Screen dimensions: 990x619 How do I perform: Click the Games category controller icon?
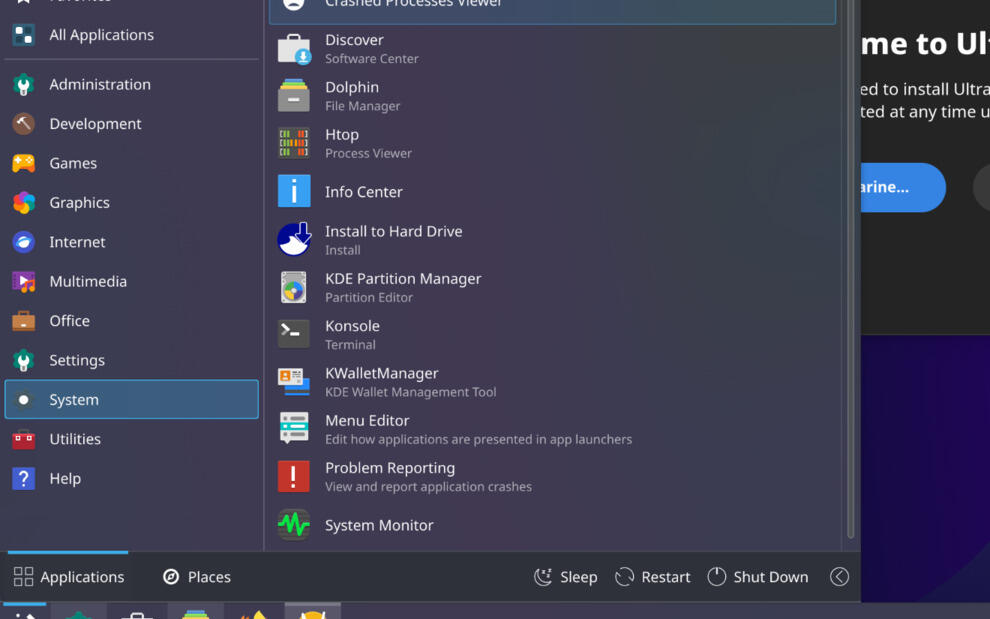[x=23, y=163]
